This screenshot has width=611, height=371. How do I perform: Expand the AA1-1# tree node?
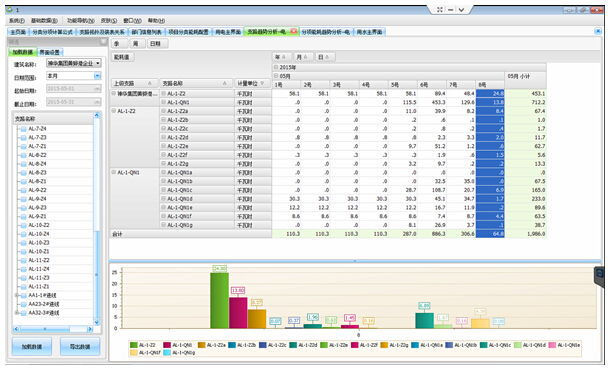point(17,295)
